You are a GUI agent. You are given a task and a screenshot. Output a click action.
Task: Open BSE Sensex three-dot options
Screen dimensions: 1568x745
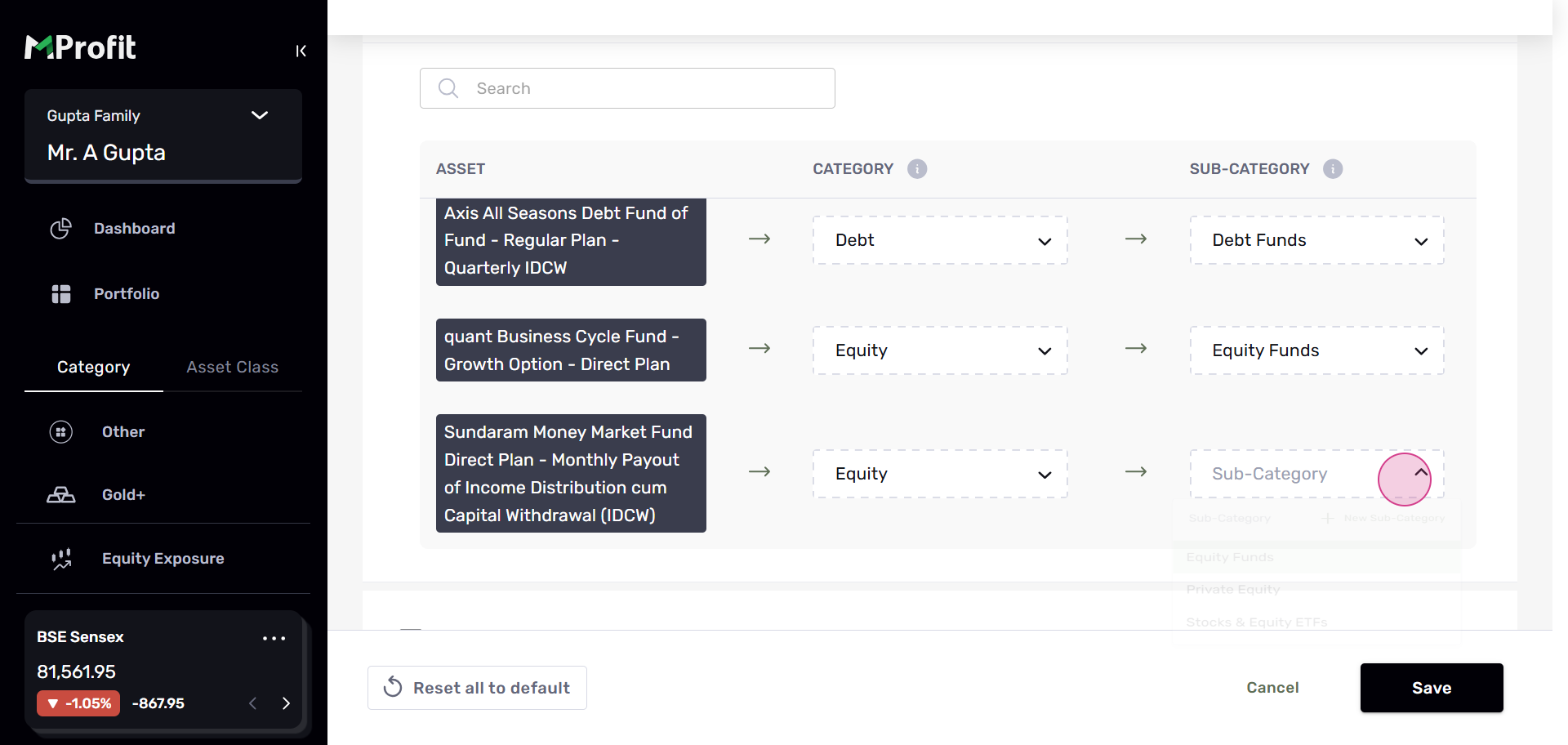[274, 638]
